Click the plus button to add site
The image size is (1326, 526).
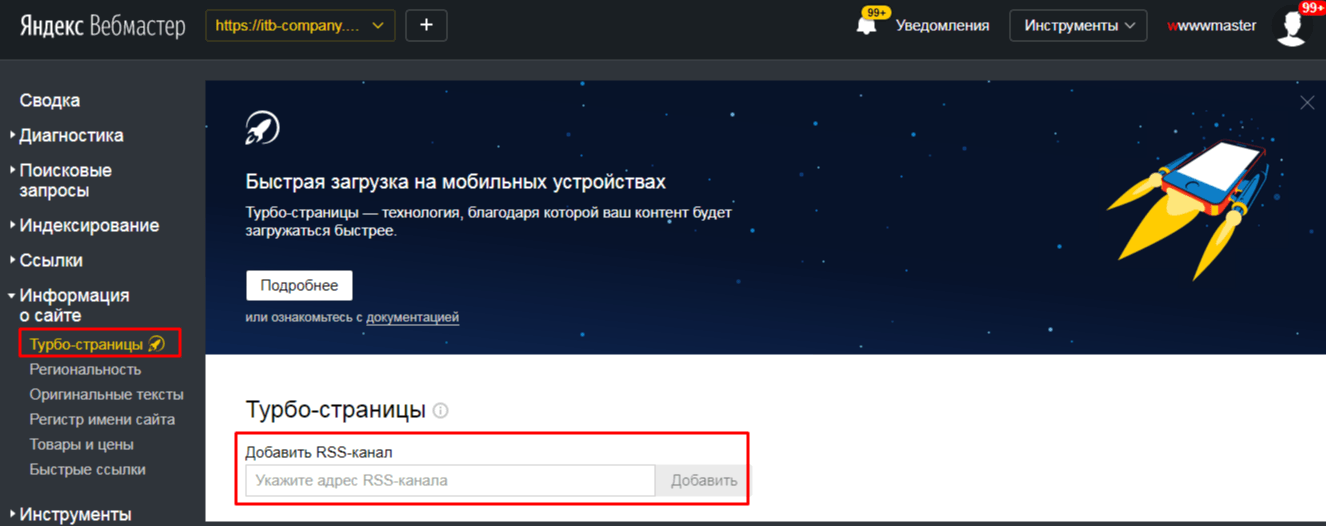[426, 26]
